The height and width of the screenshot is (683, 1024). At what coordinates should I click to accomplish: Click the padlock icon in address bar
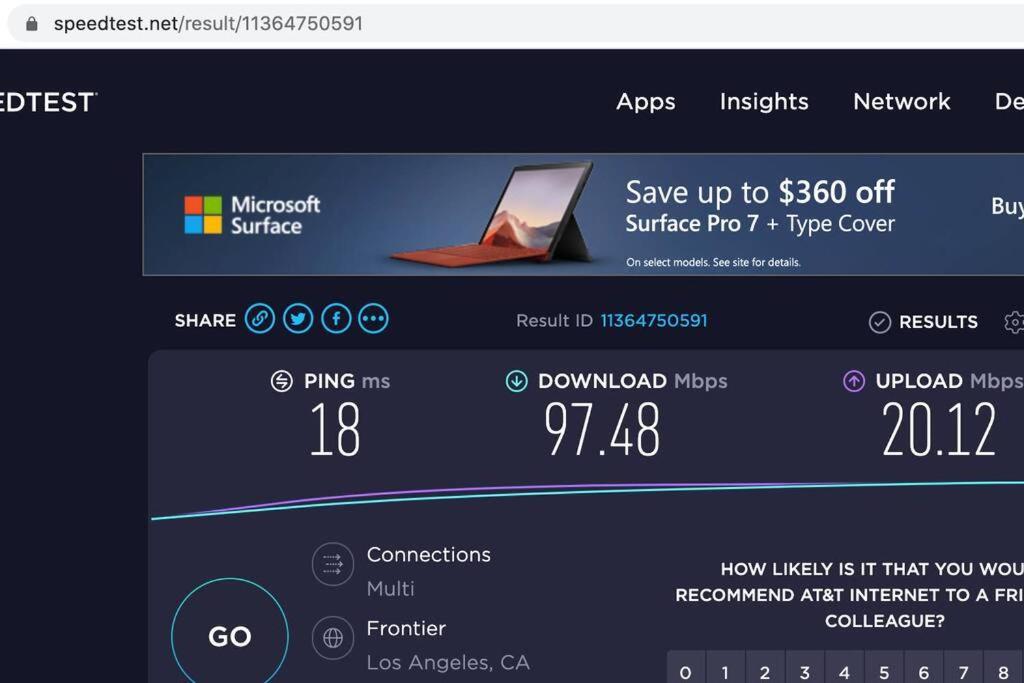coord(31,23)
